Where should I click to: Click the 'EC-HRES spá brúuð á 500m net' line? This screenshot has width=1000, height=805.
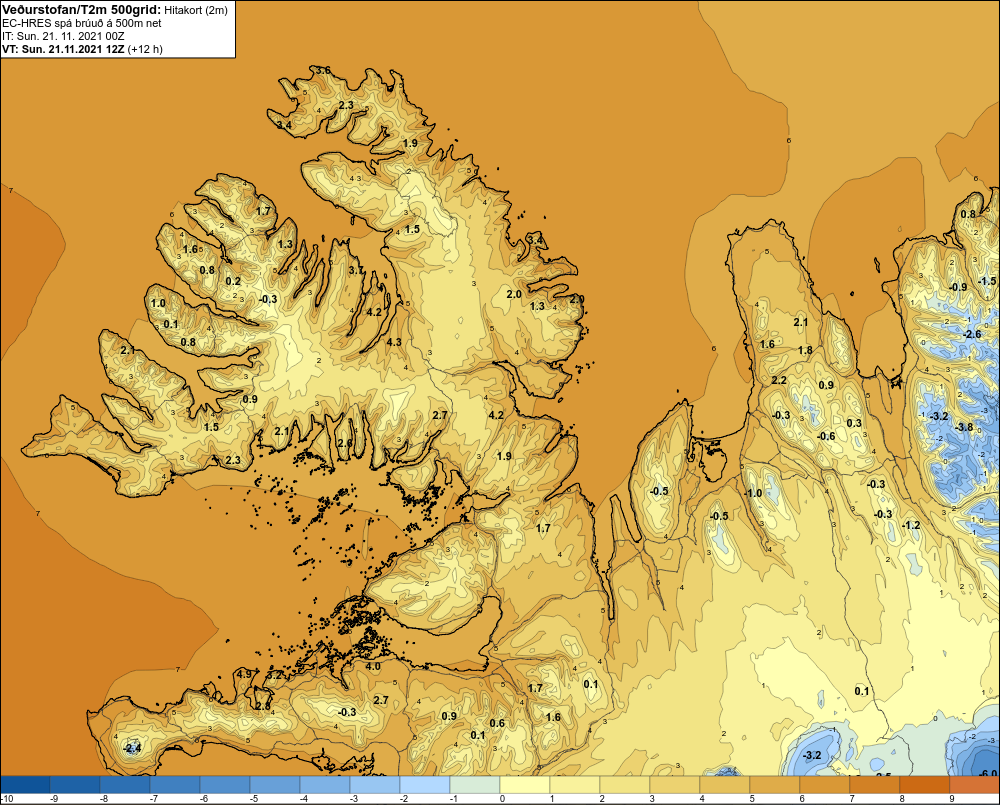pyautogui.click(x=82, y=23)
